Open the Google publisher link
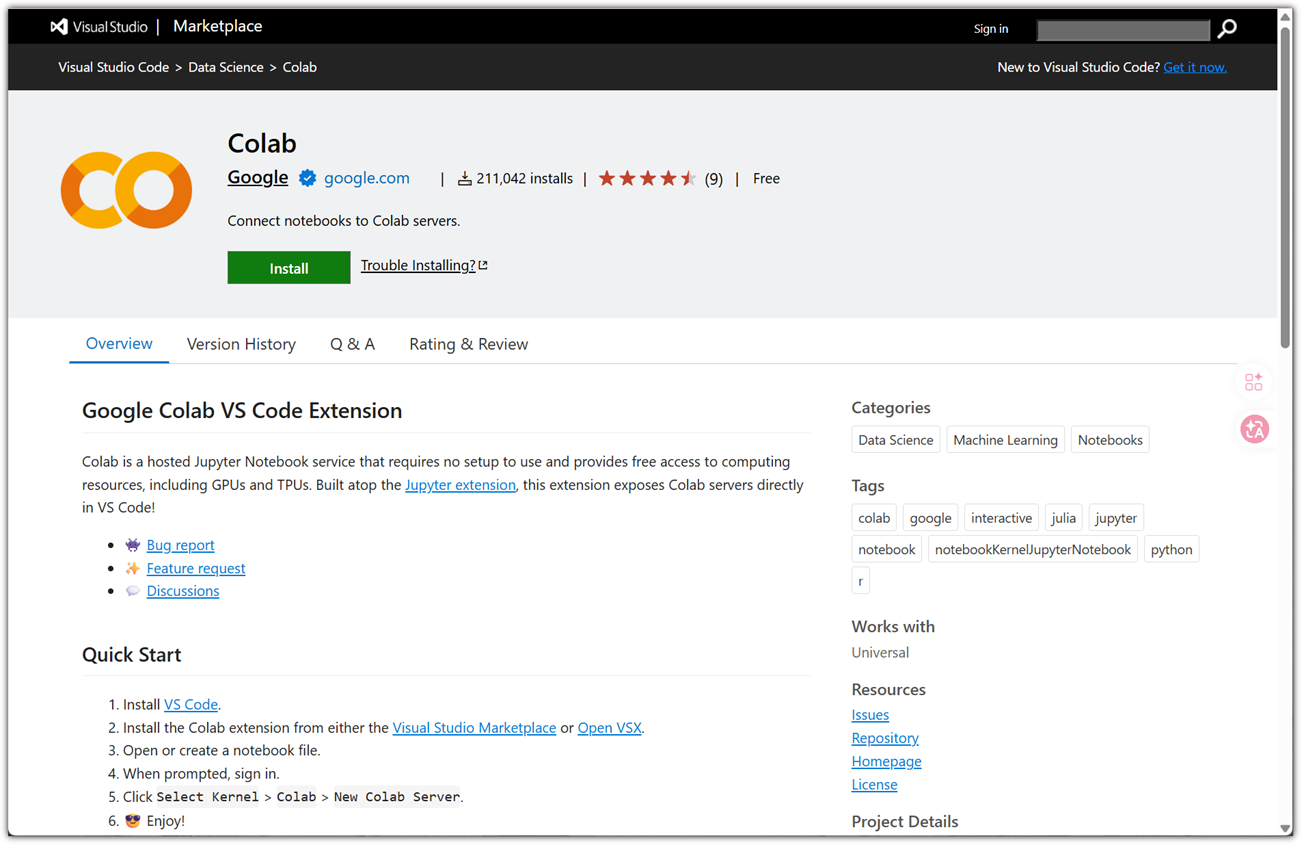This screenshot has width=1302, height=845. [258, 177]
